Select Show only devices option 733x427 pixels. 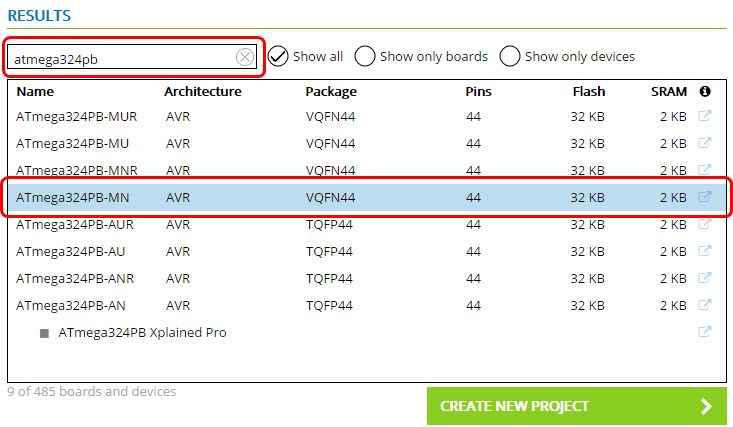pyautogui.click(x=510, y=56)
